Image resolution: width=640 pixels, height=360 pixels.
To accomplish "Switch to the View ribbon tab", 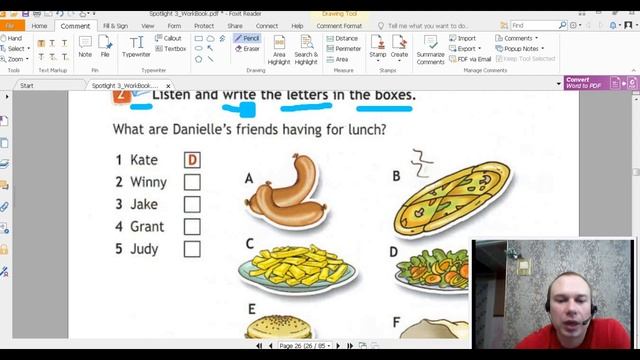I will (148, 26).
